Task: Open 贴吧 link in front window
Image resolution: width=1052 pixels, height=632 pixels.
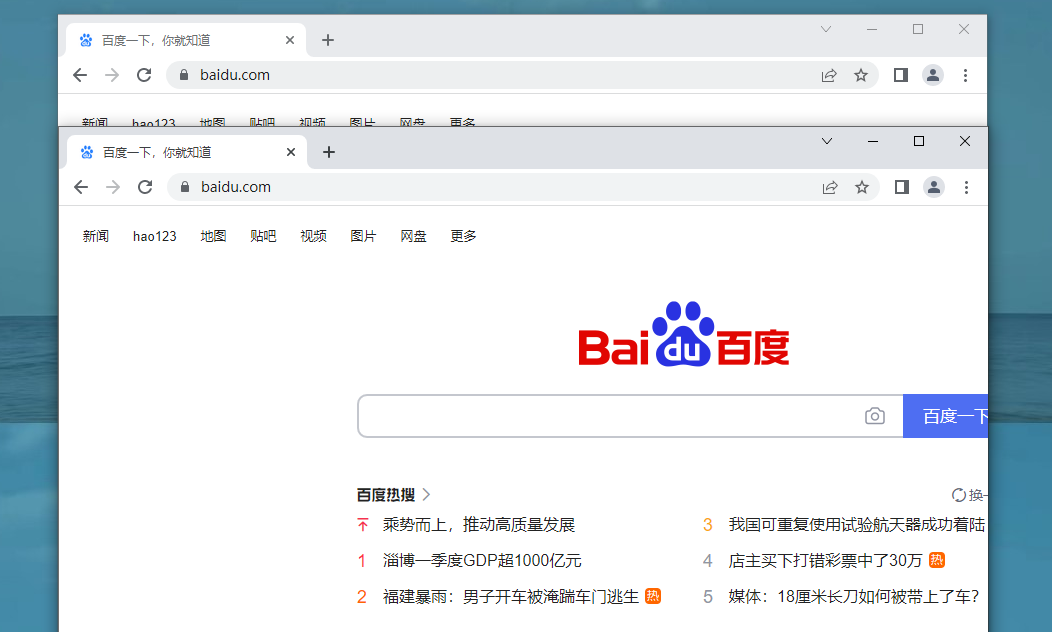Action: click(x=263, y=236)
